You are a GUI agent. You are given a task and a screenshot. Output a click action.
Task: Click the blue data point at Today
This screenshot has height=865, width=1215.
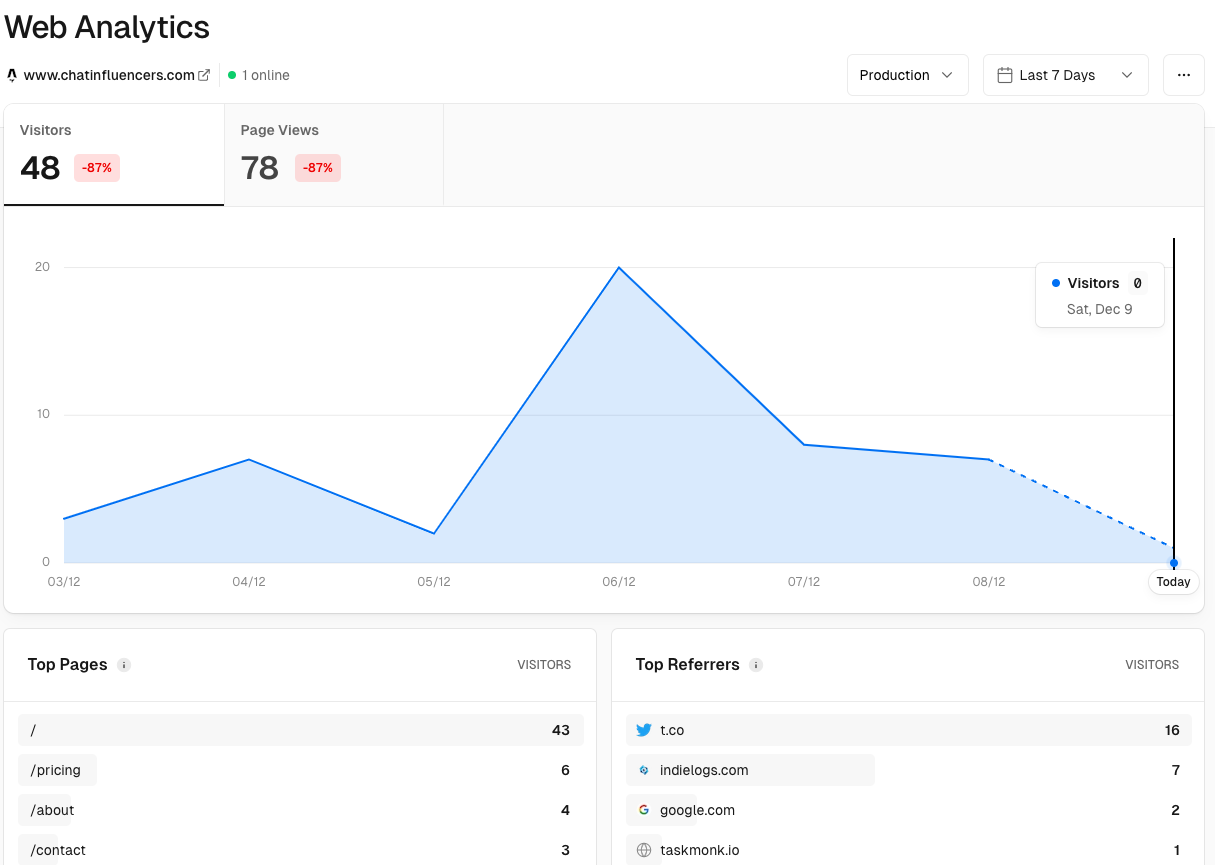[x=1174, y=563]
